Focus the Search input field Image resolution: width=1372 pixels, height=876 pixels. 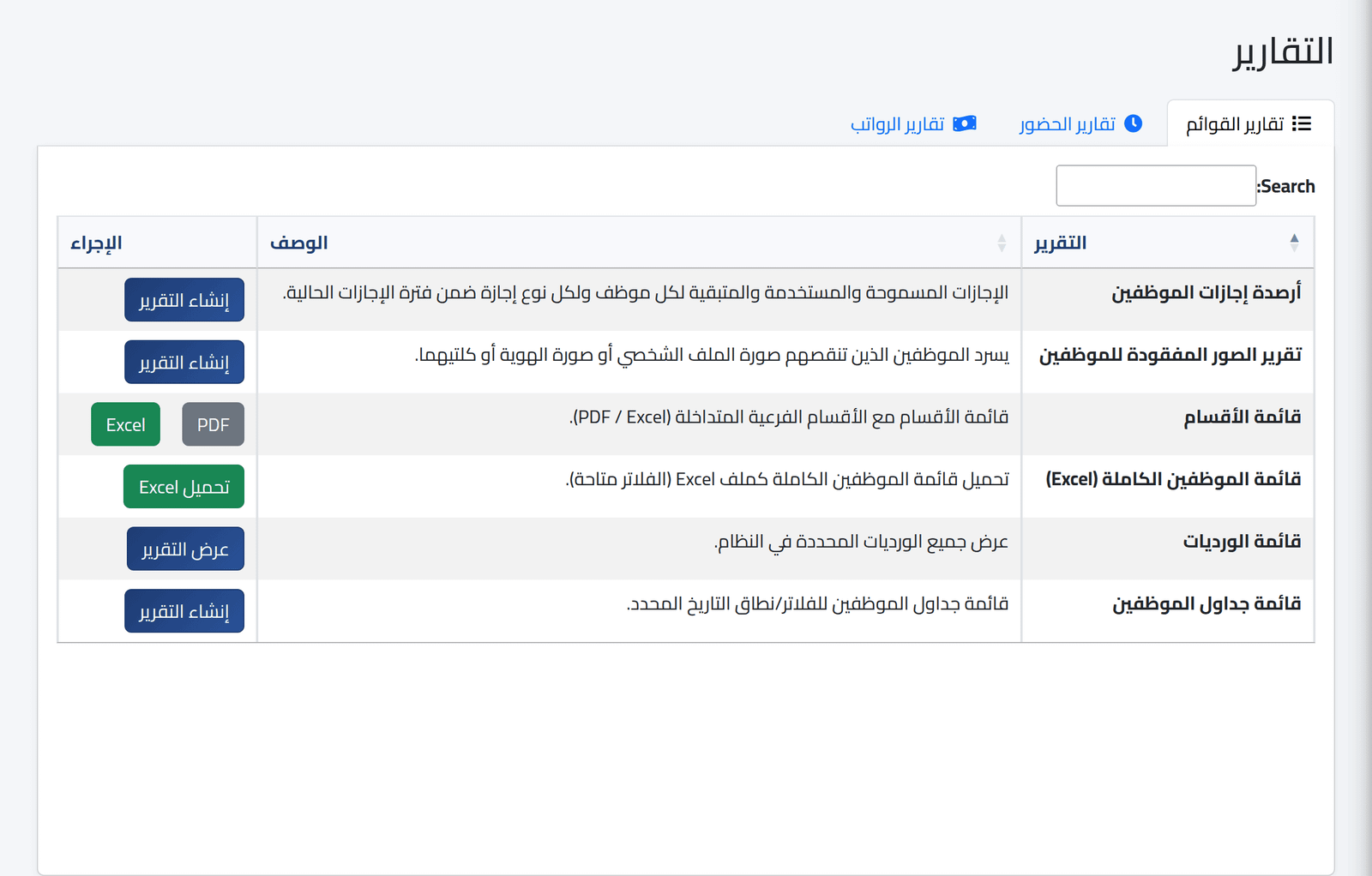(1156, 186)
